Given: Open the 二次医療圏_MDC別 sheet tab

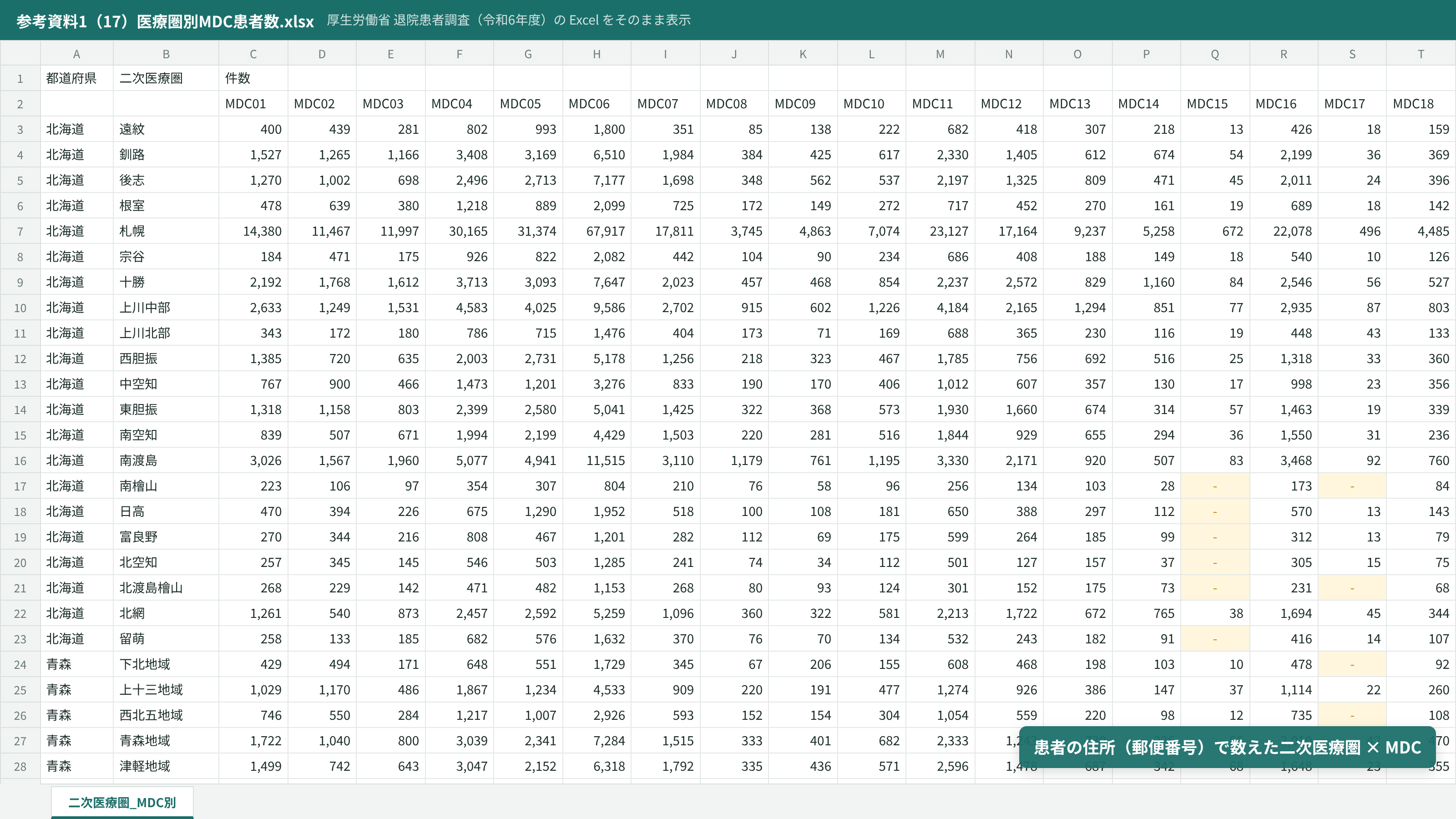Looking at the screenshot, I should [122, 802].
